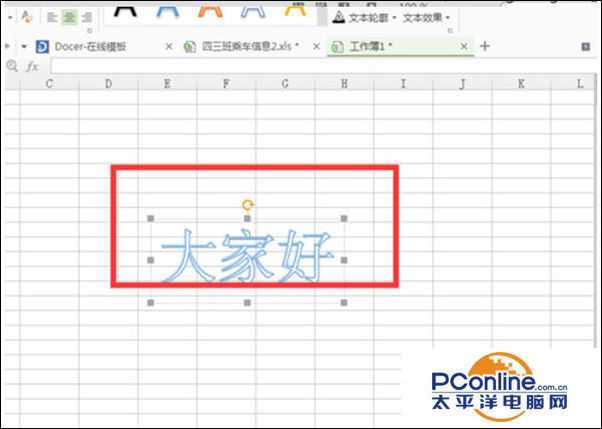Close the 四三班乘车信息2.xls tab
The image size is (602, 429).
point(316,46)
